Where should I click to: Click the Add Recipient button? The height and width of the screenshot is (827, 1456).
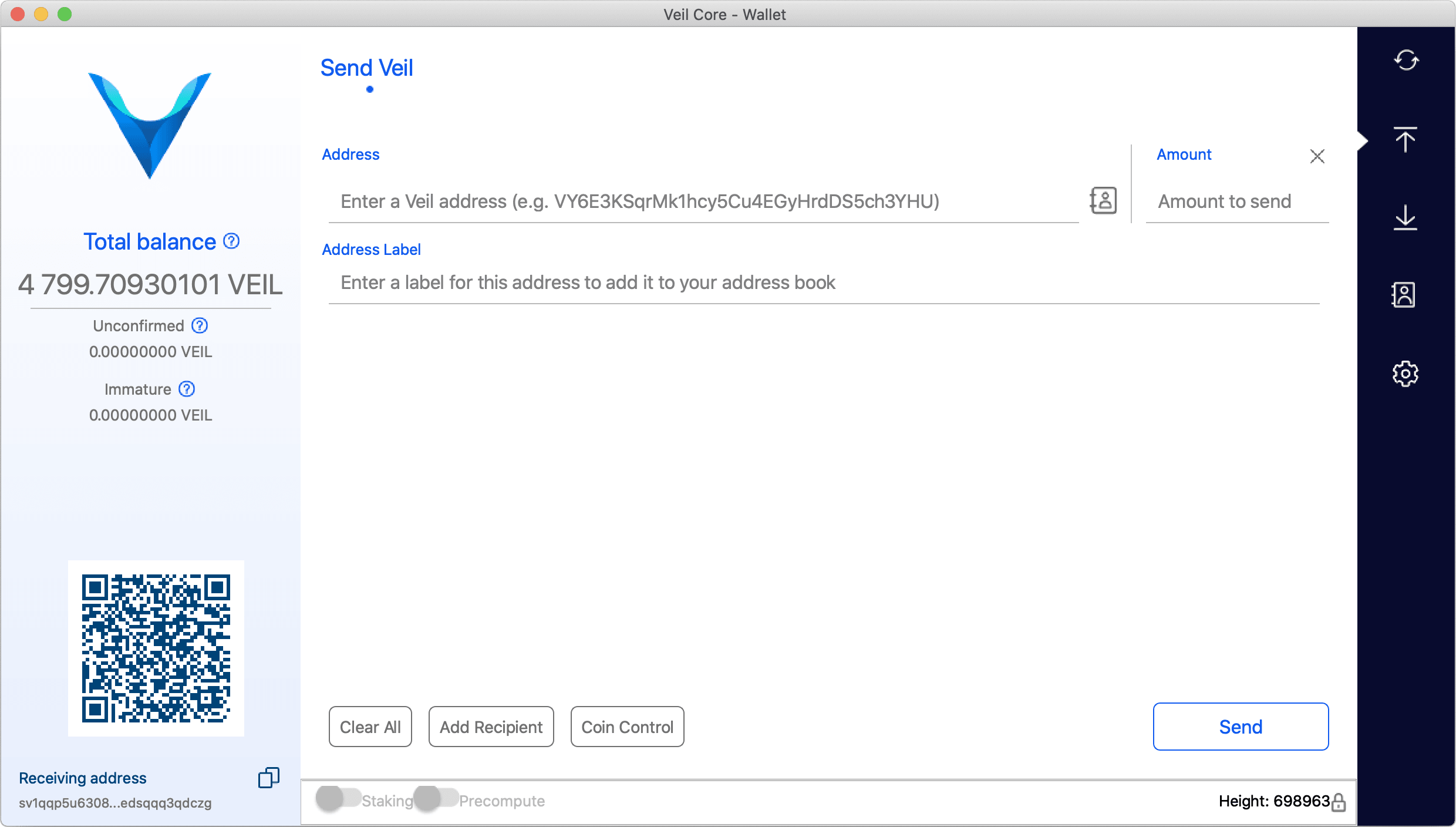pos(490,727)
